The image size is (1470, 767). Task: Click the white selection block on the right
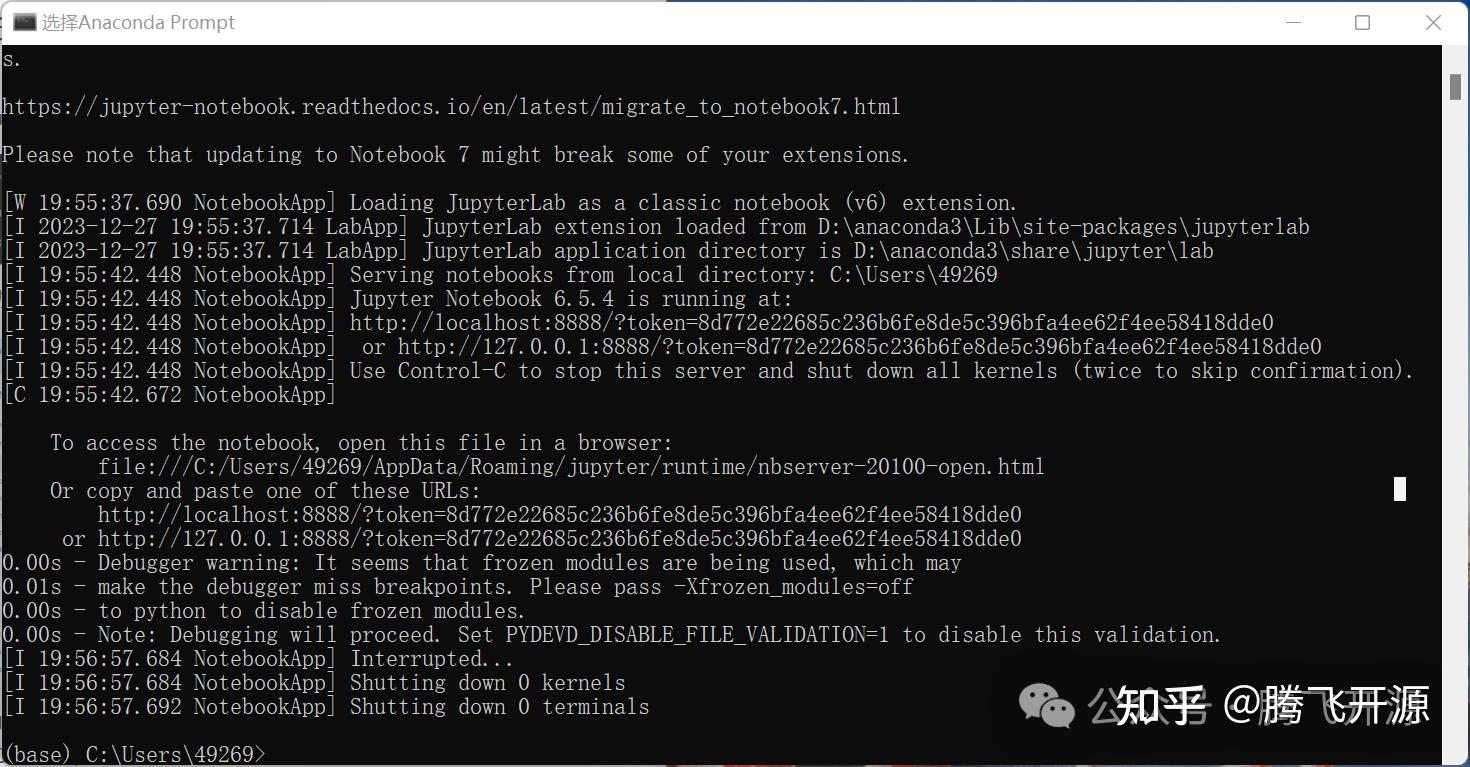click(x=1400, y=489)
